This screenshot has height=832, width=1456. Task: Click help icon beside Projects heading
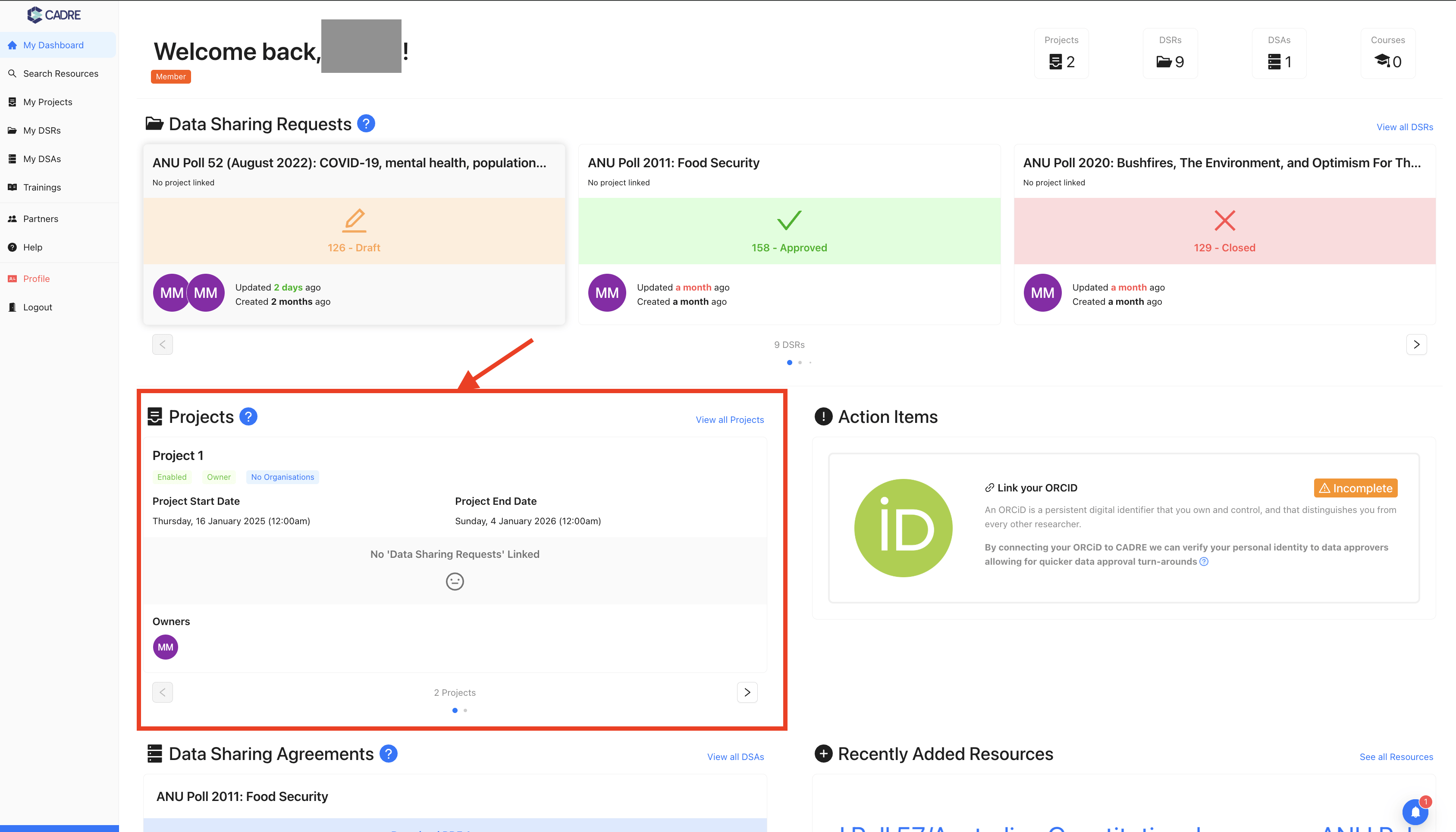(x=248, y=416)
